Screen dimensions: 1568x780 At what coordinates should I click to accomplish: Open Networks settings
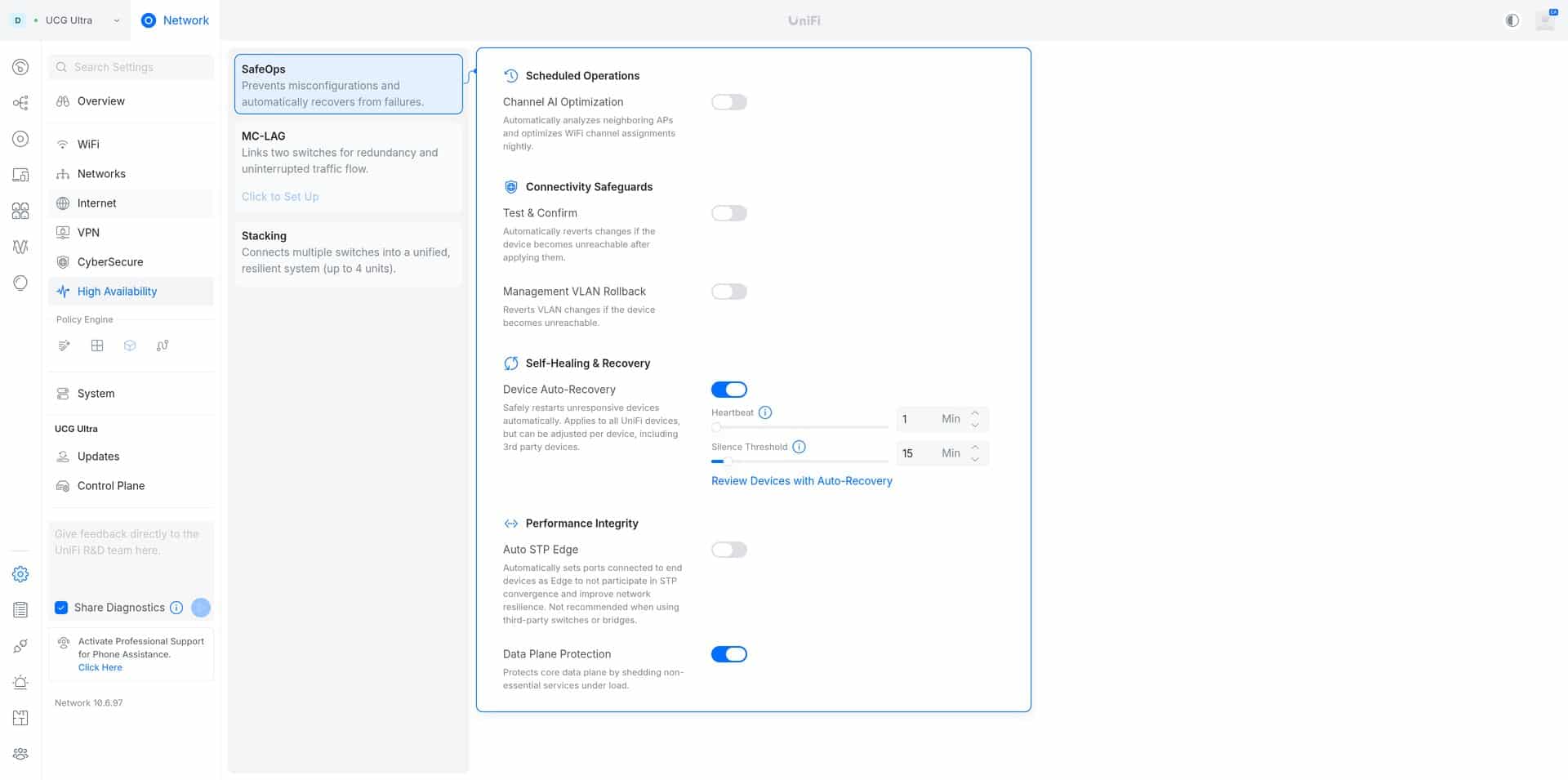pyautogui.click(x=131, y=174)
